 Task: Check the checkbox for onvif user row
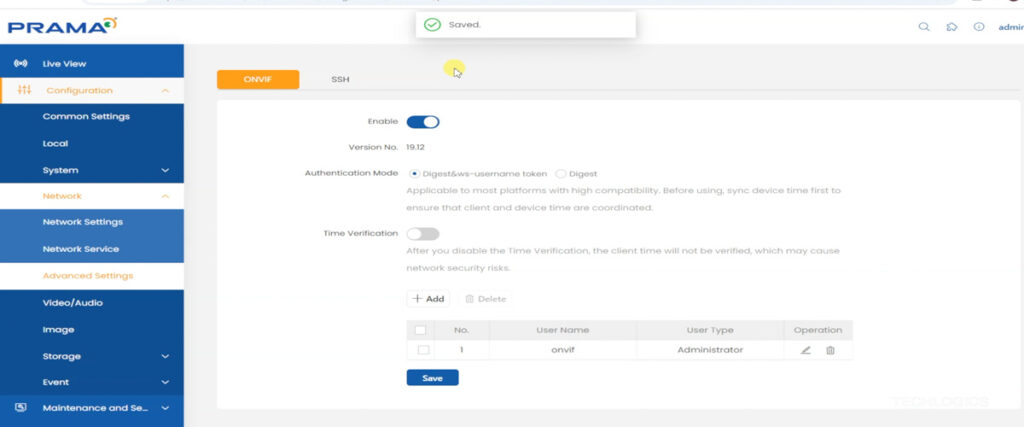[423, 350]
